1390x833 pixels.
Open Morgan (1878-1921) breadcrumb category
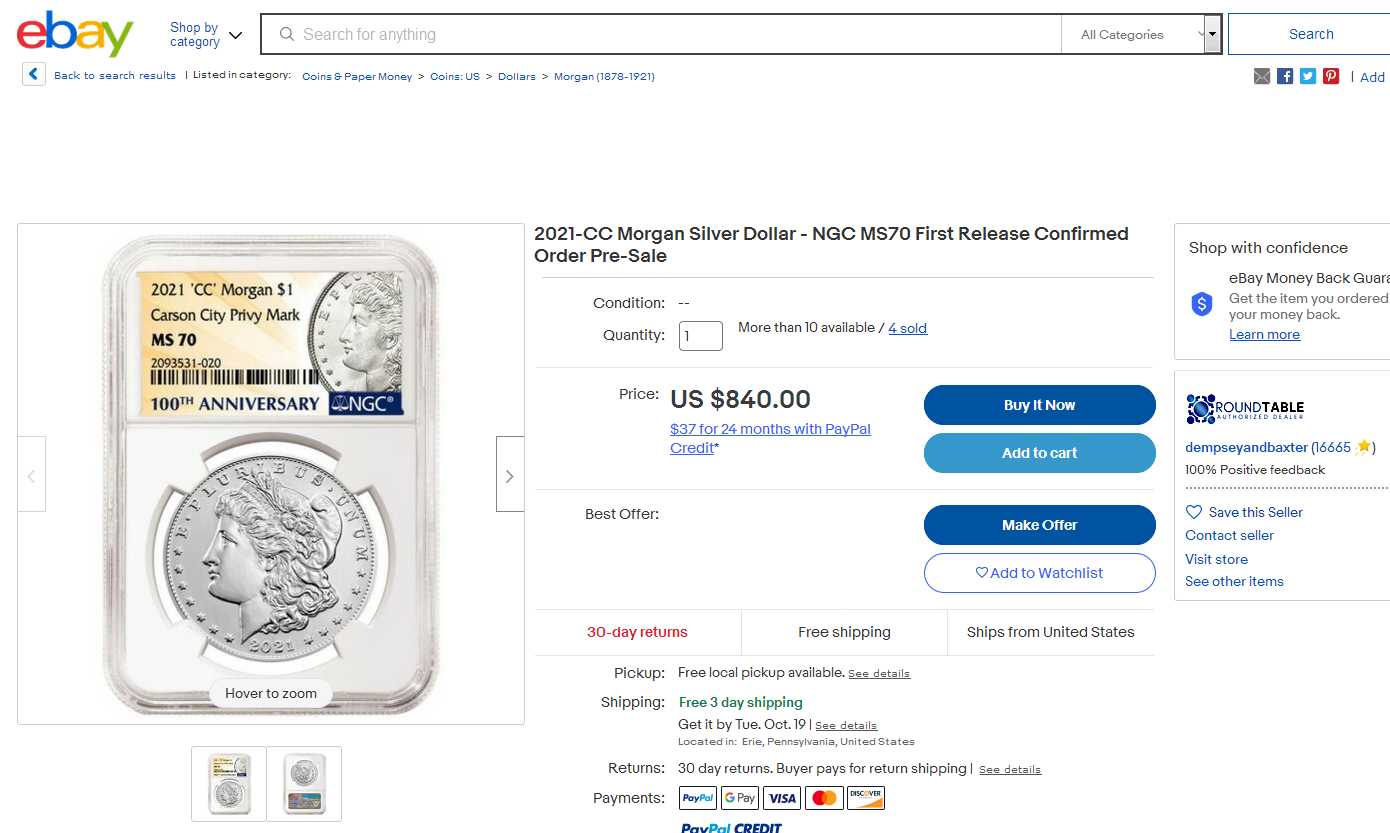click(604, 77)
